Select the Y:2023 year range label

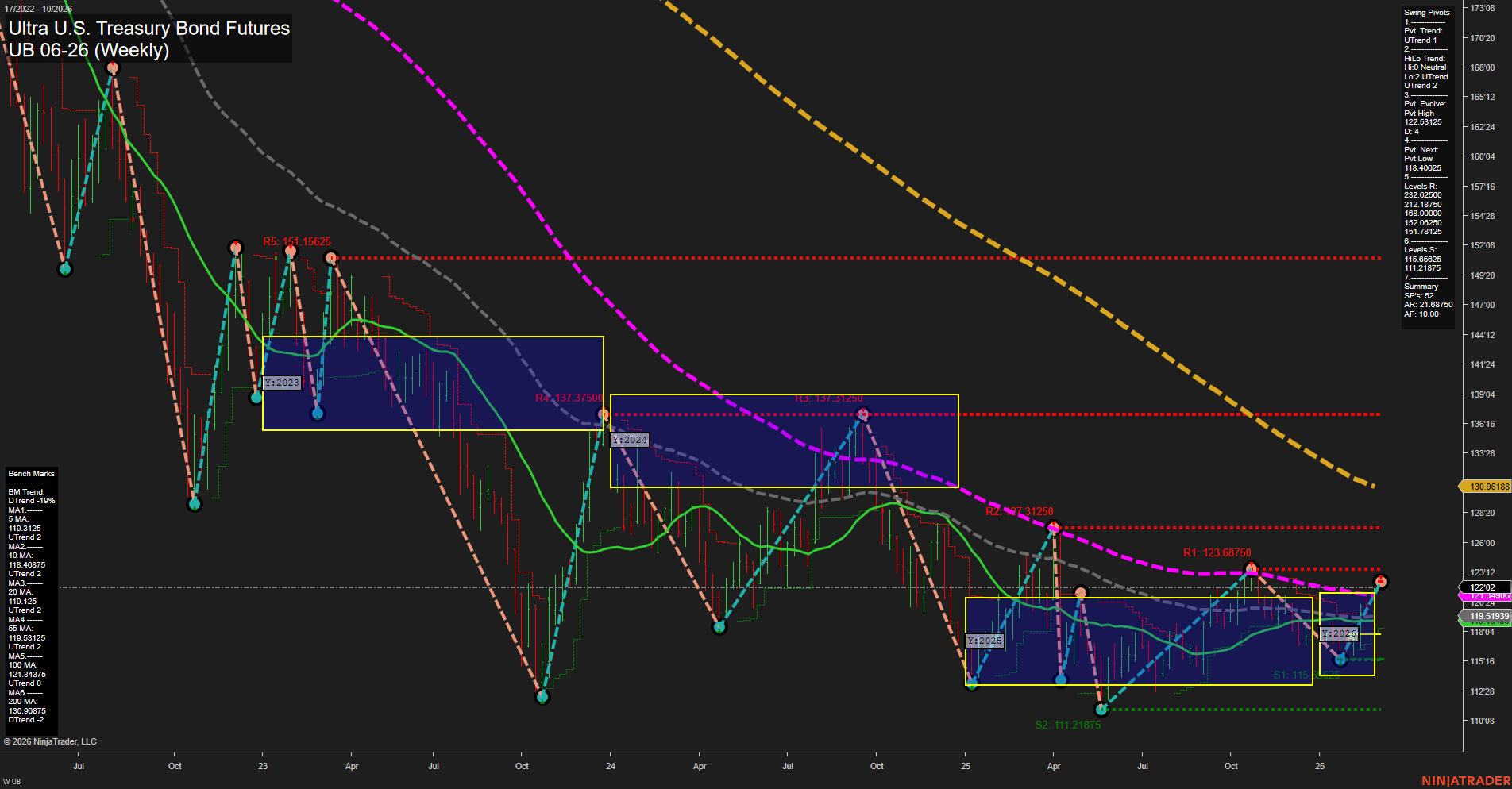tap(282, 382)
